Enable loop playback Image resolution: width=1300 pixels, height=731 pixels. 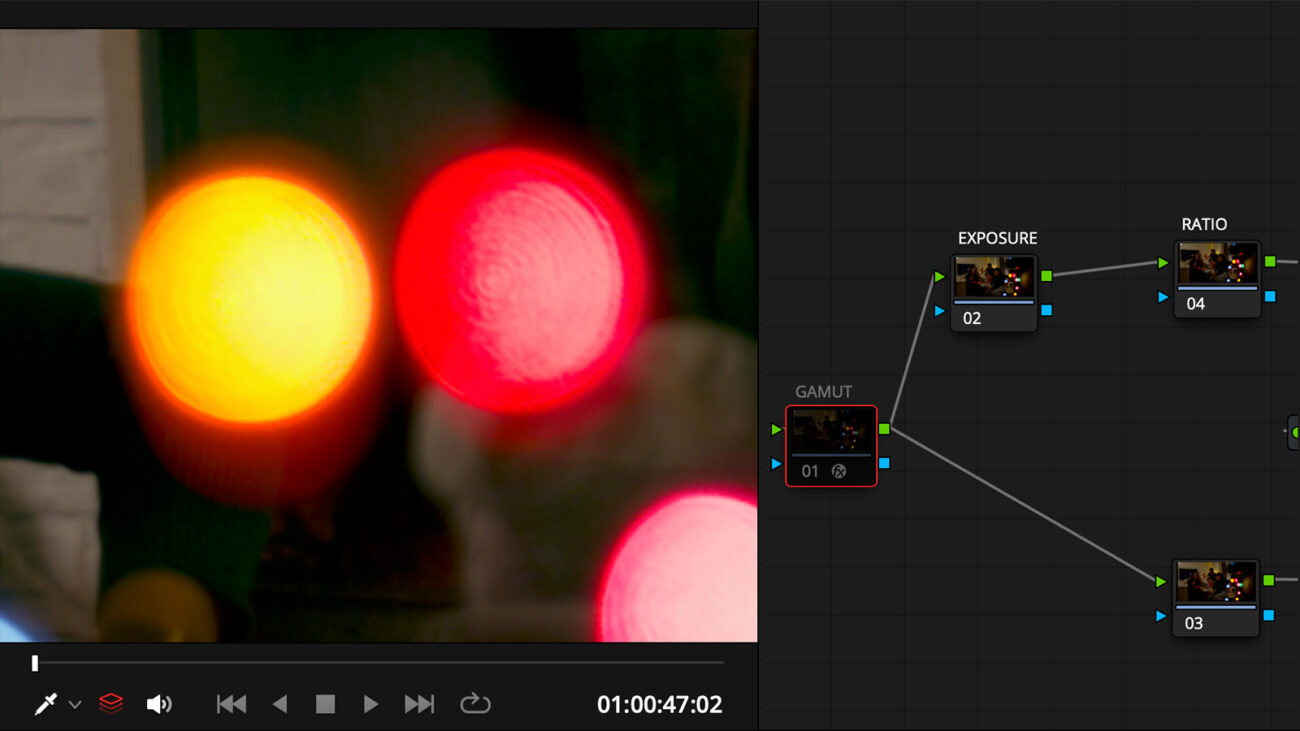(x=476, y=703)
